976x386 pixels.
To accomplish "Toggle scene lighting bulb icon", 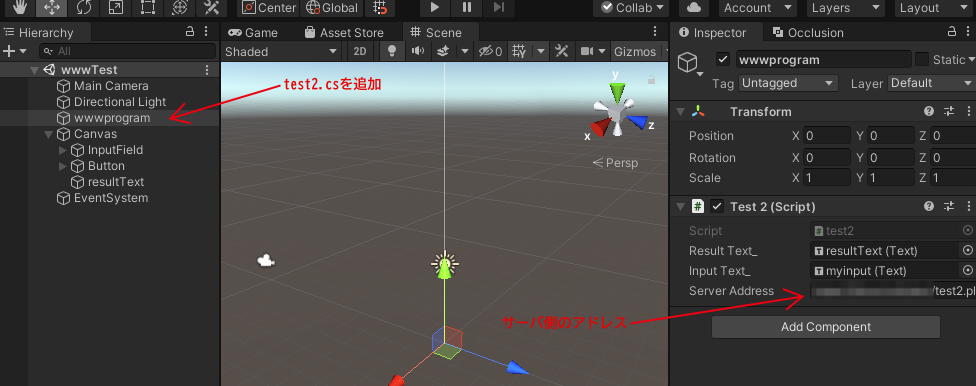I will click(392, 52).
